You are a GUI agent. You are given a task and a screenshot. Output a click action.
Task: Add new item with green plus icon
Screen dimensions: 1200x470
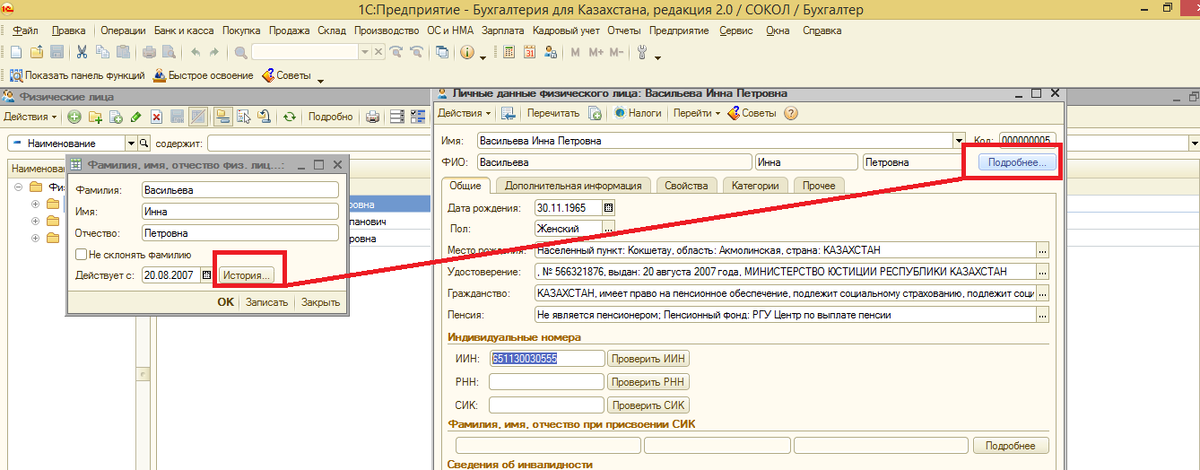coord(74,117)
